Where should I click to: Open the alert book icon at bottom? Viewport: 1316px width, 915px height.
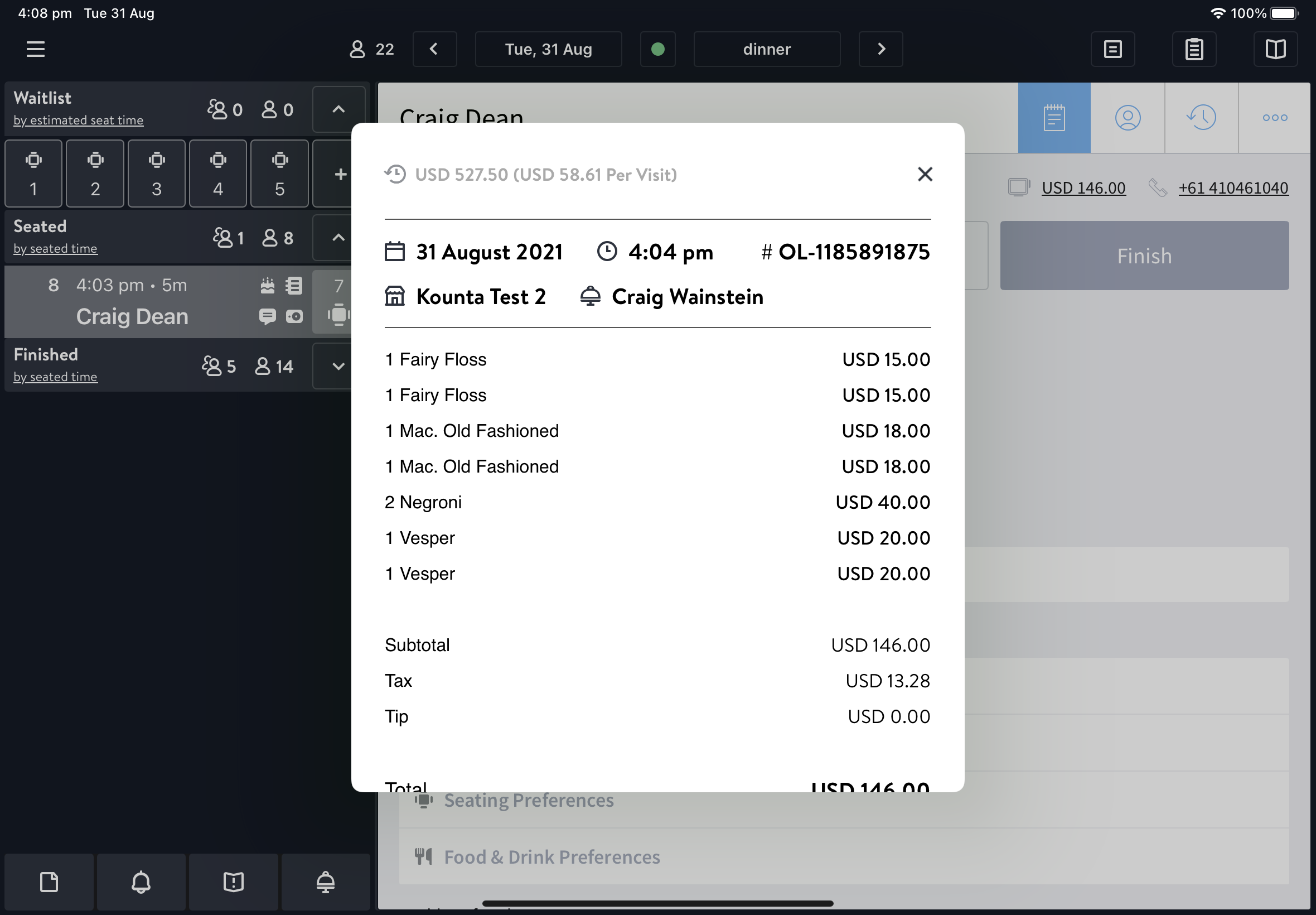(x=234, y=882)
